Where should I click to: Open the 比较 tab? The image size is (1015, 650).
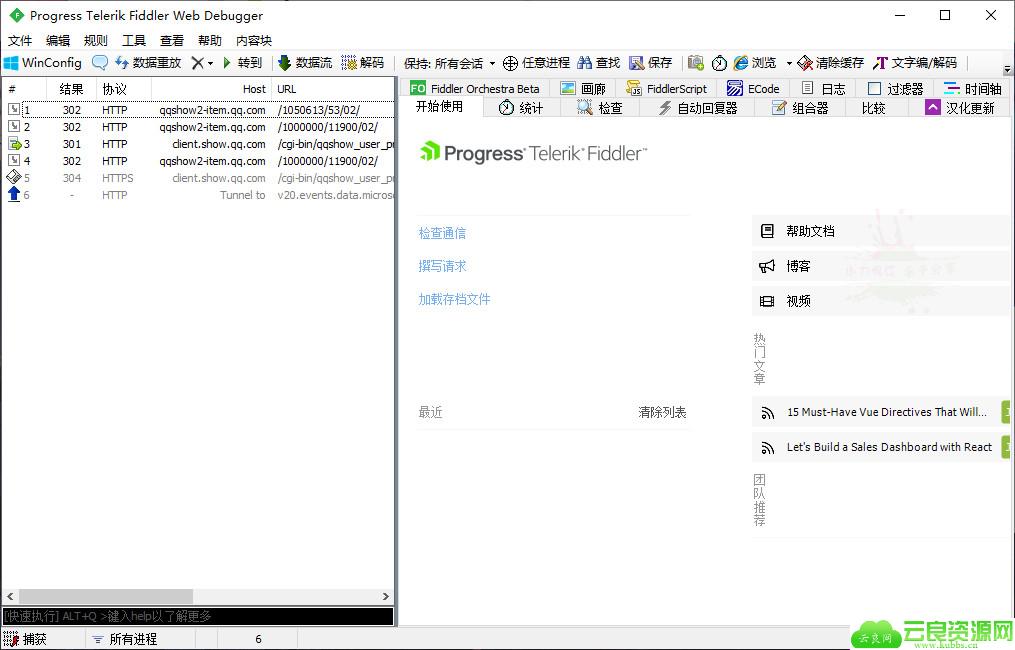873,108
